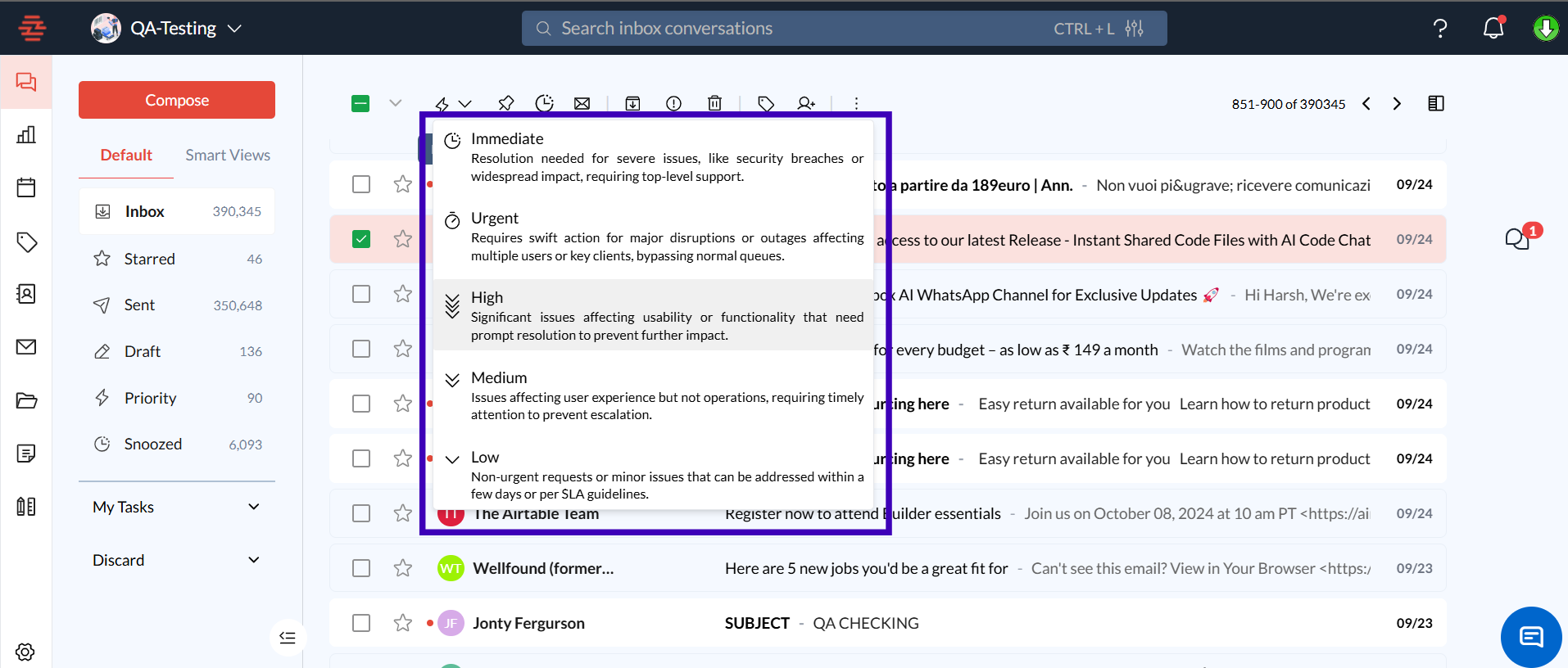Click the tag label icon in toolbar
The image size is (1568, 668).
(766, 103)
